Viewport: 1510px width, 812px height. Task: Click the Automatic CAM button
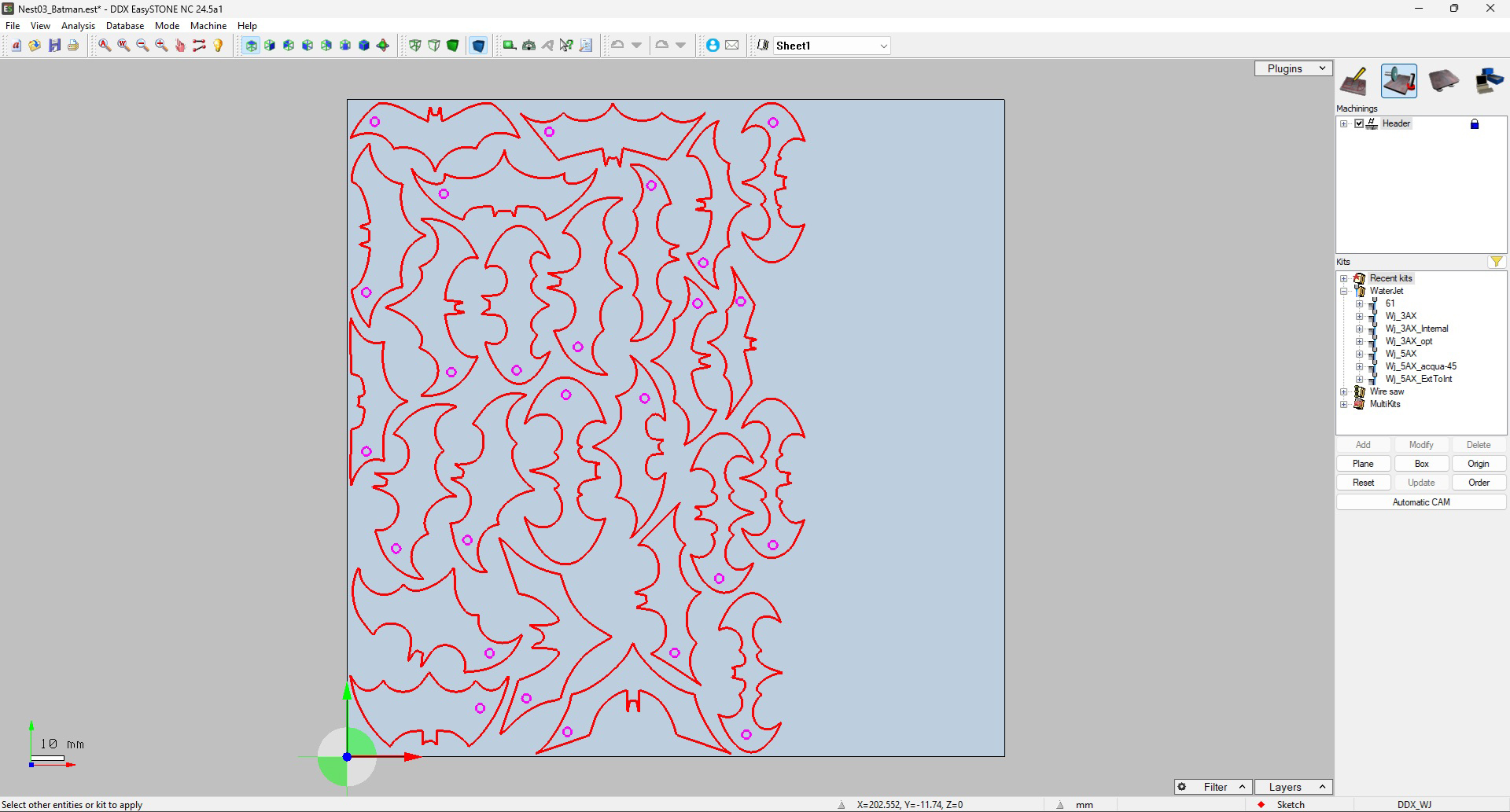[x=1421, y=502]
